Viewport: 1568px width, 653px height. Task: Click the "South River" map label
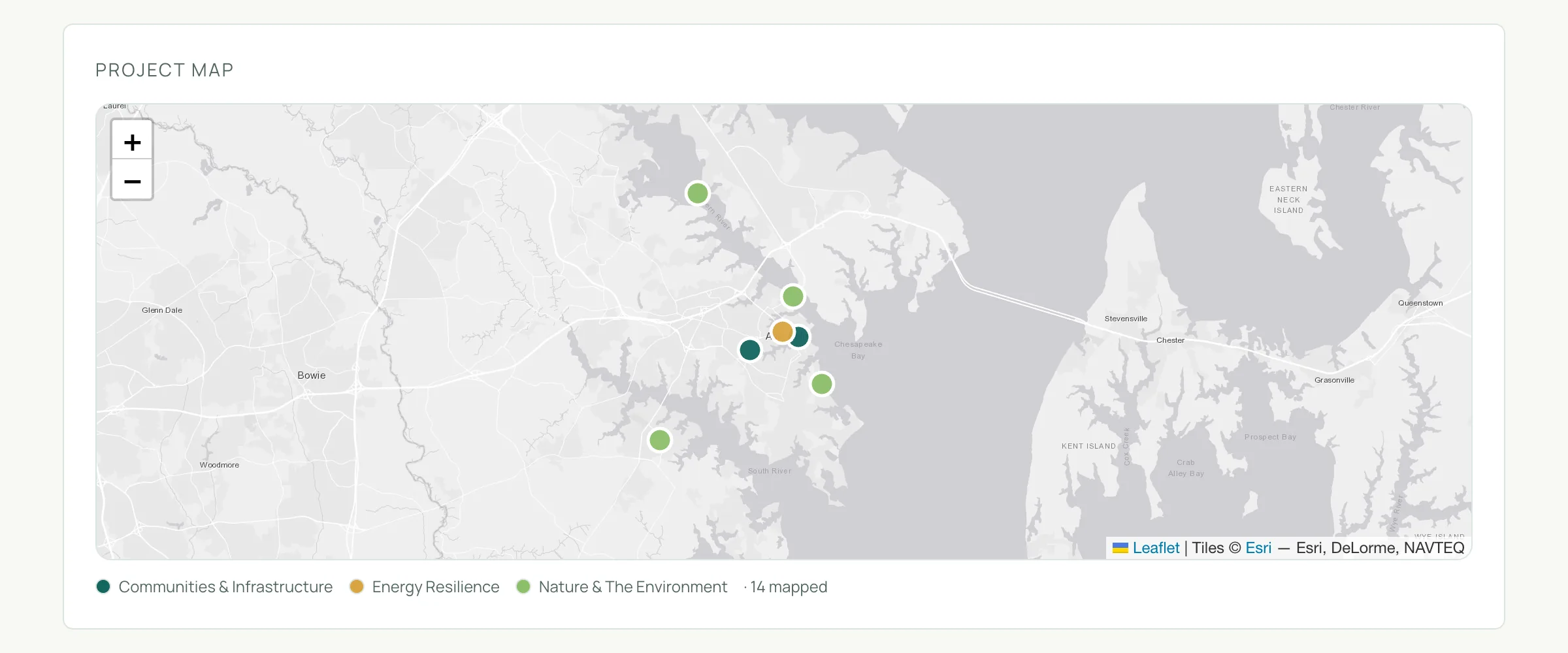tap(770, 471)
